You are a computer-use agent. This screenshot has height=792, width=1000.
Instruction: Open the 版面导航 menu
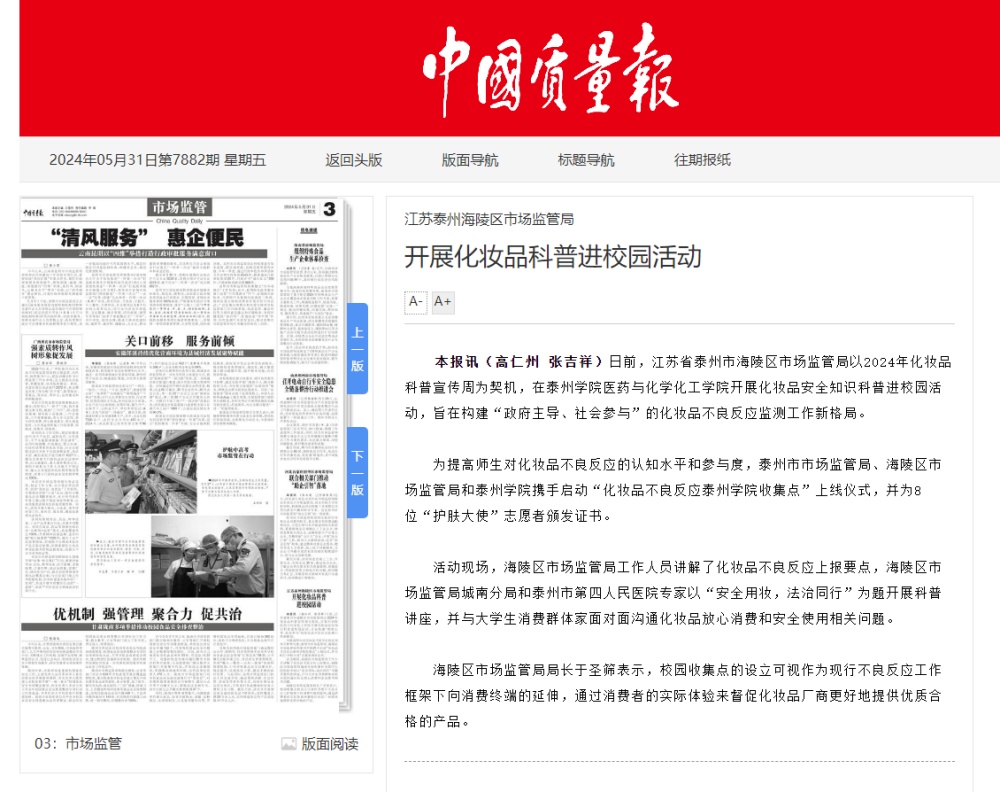[x=470, y=160]
